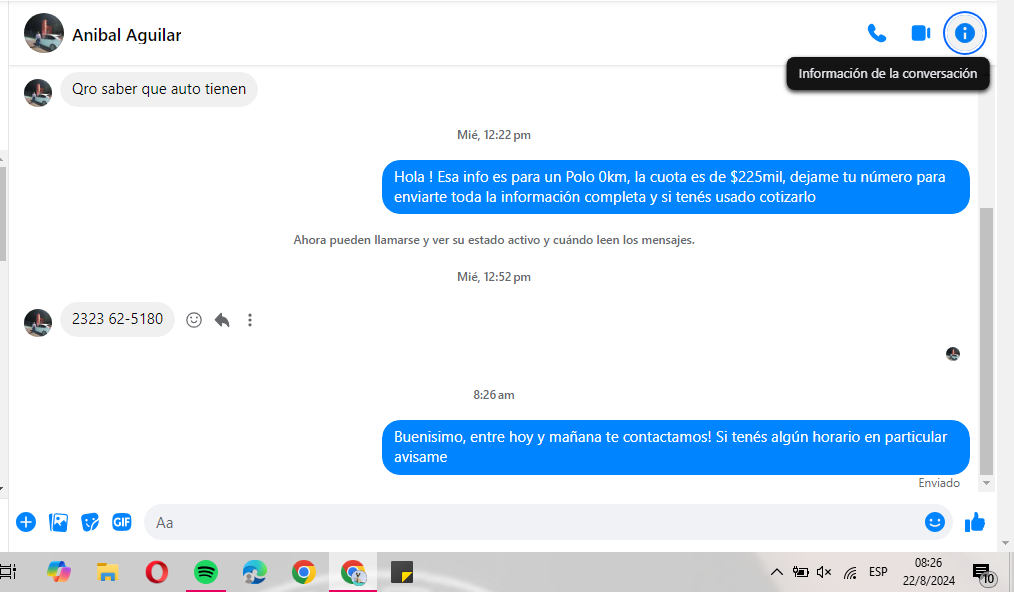Start a voice call with Anibal Aguilar
1014x592 pixels.
click(876, 33)
